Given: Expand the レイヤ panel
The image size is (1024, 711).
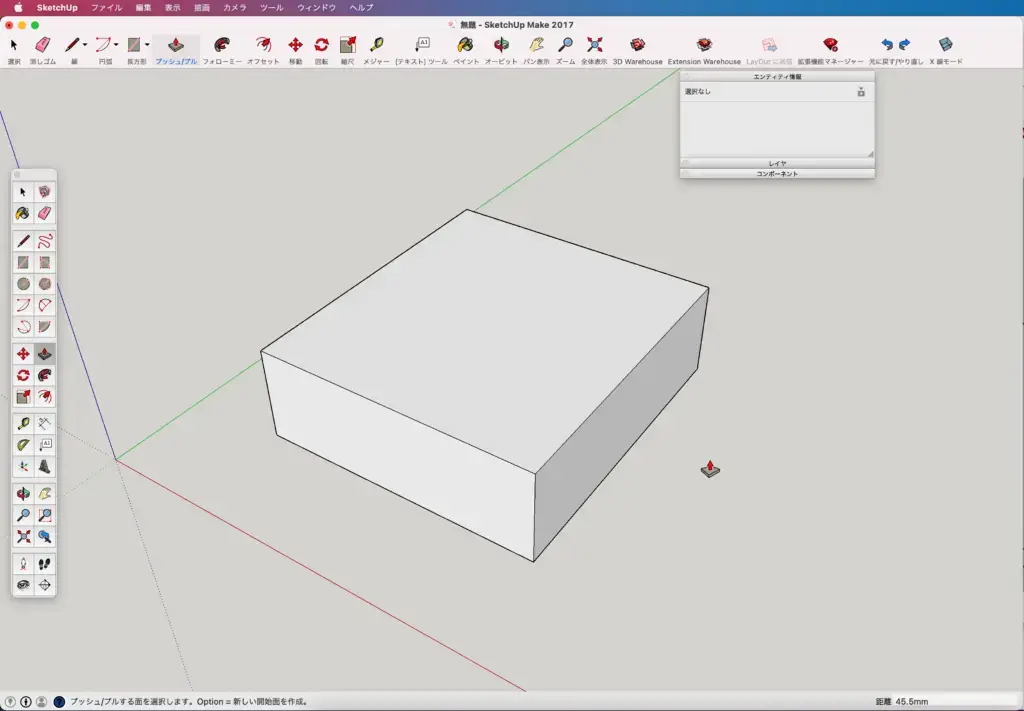Looking at the screenshot, I should (777, 163).
